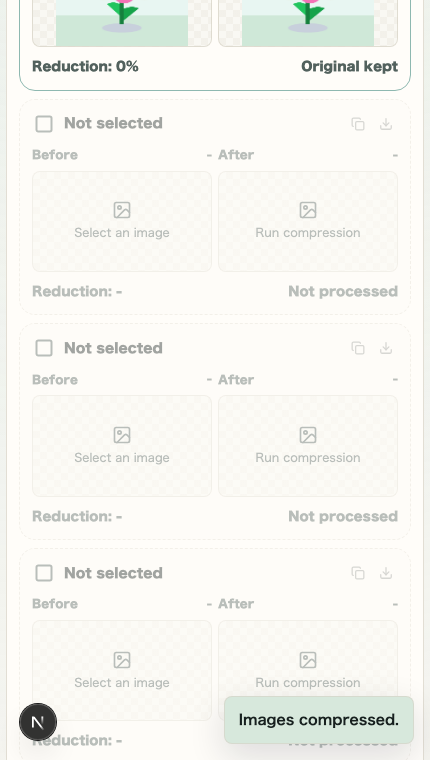Click copy icon in second Not selected card

[x=358, y=348]
